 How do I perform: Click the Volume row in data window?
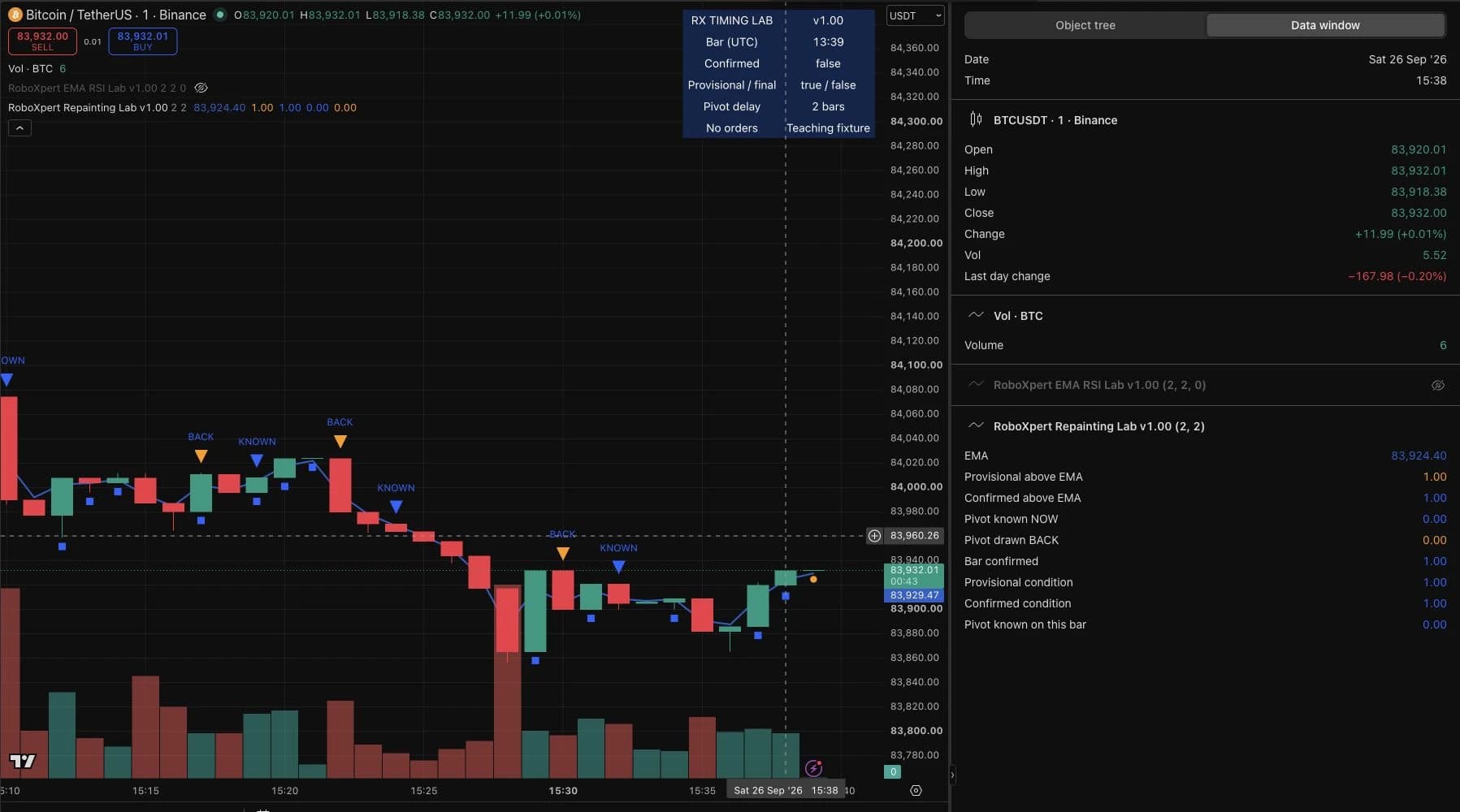tap(1205, 345)
